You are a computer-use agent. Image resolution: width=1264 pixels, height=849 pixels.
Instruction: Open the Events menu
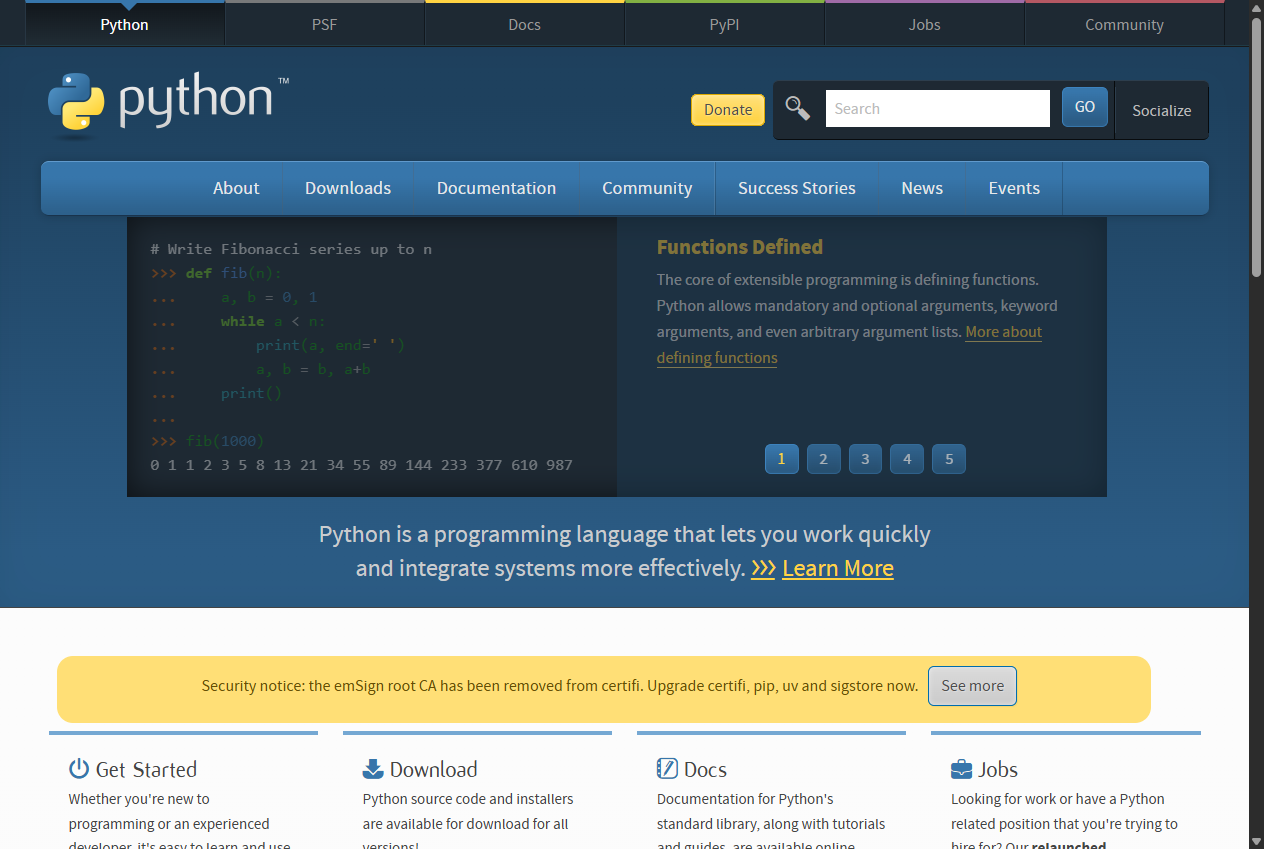tap(1014, 188)
